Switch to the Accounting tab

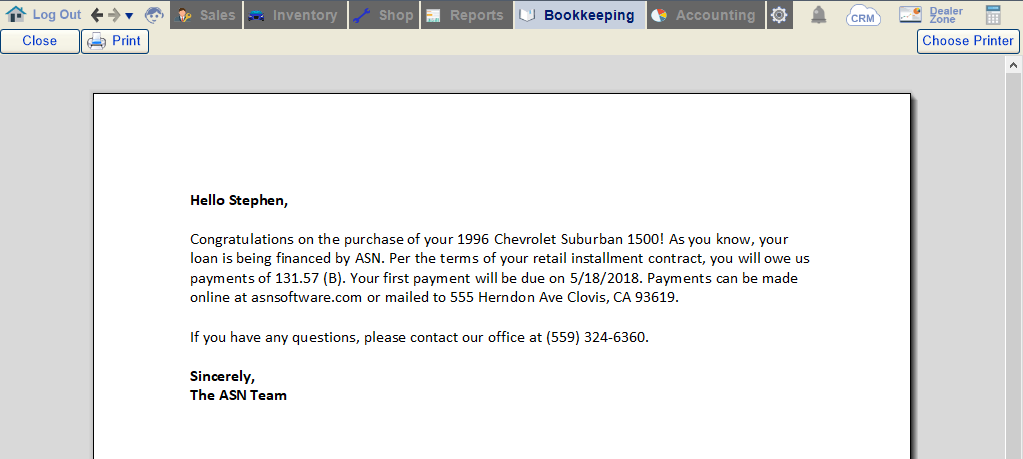click(705, 15)
